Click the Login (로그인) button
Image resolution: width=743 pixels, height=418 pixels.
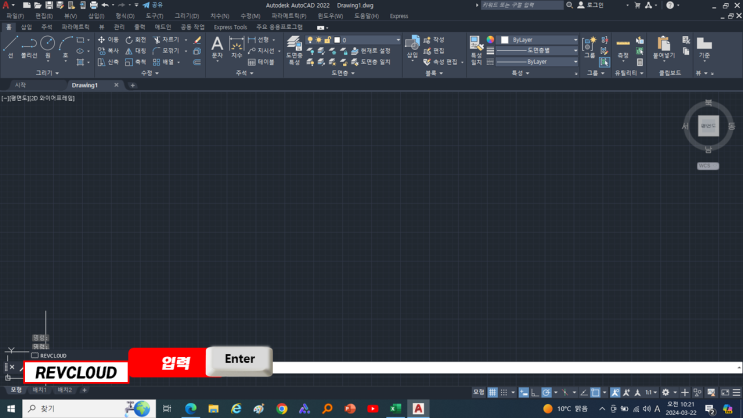click(x=590, y=5)
